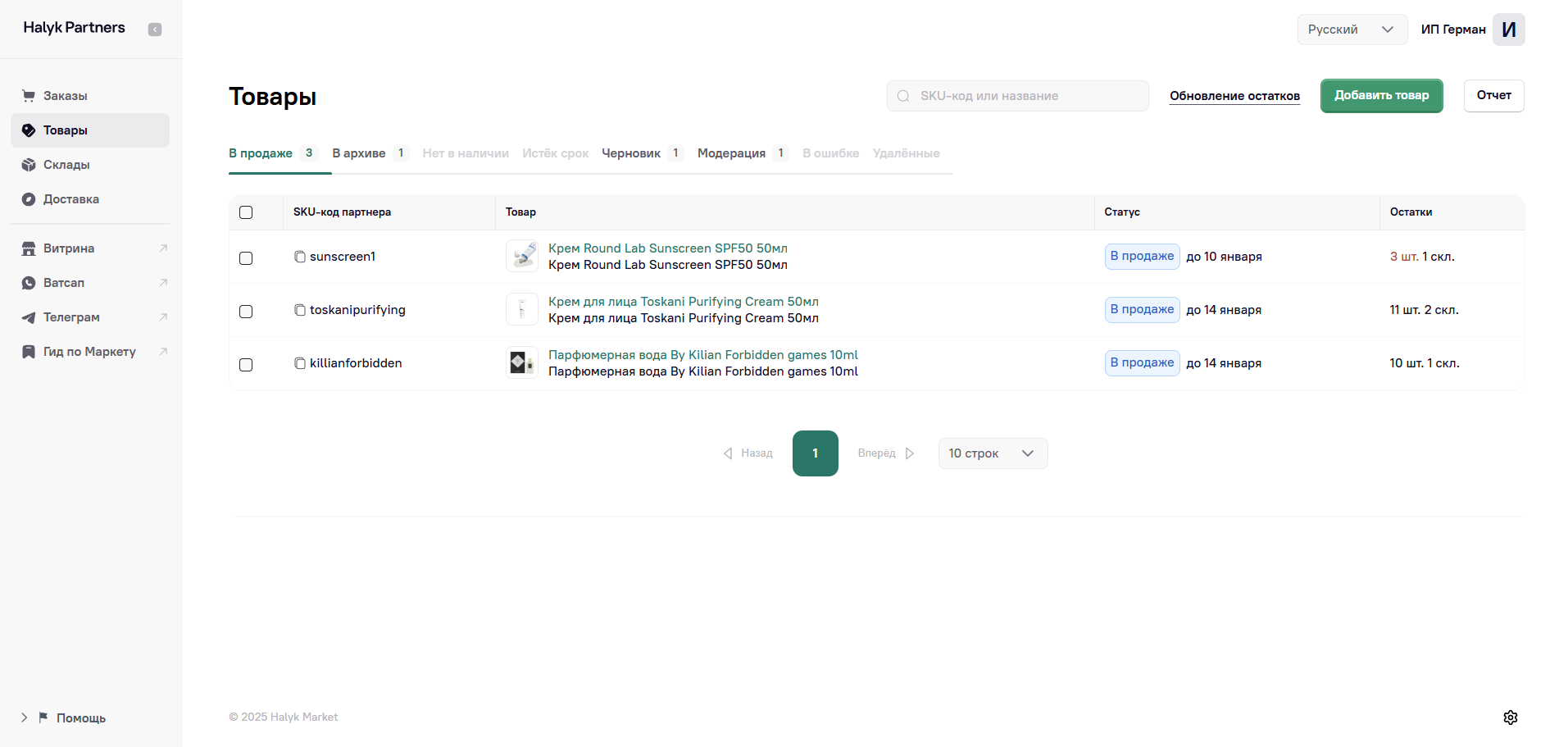Open the Доставка delivery section
Viewport: 1568px width, 747px height.
[x=70, y=199]
